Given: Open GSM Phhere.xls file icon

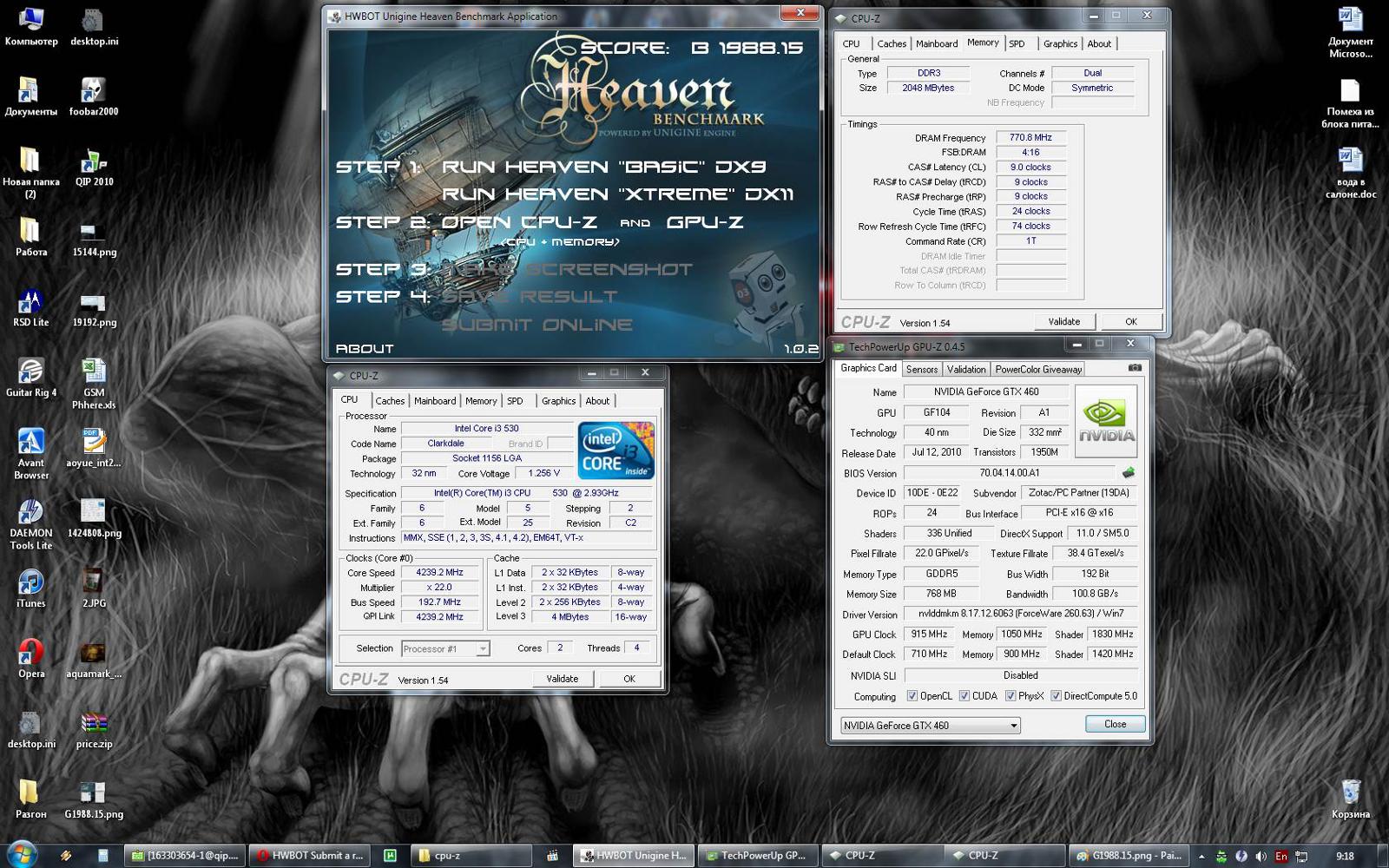Looking at the screenshot, I should [x=94, y=383].
